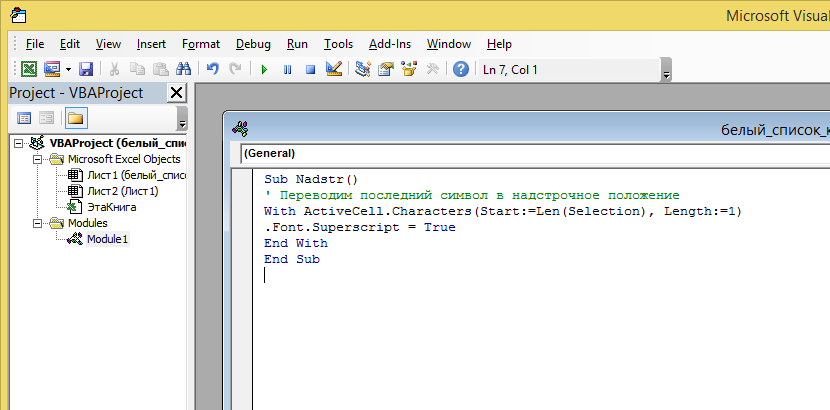Open the Help question mark icon
This screenshot has height=410, width=830.
pyautogui.click(x=460, y=69)
